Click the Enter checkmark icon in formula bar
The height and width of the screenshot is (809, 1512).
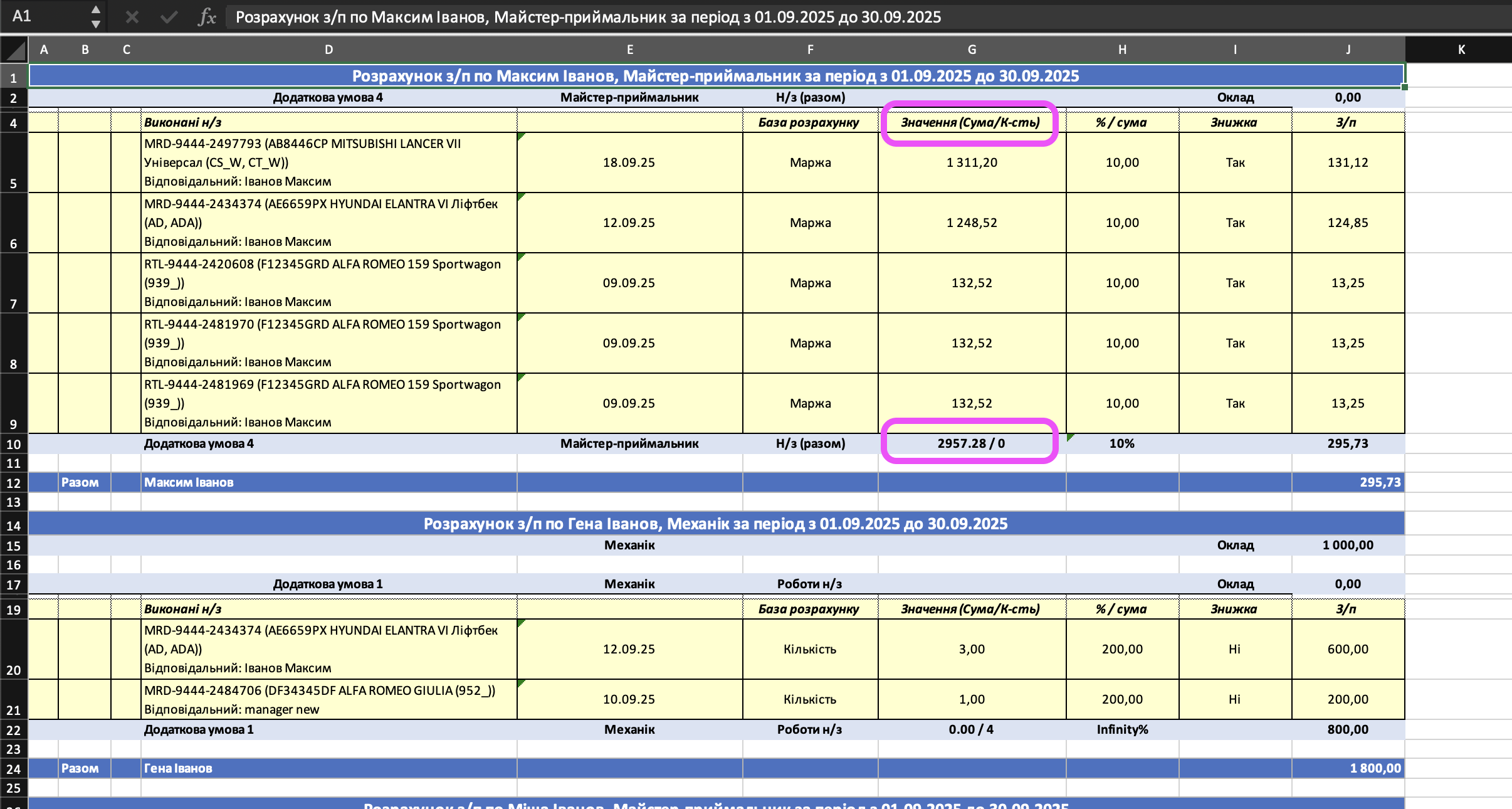pos(169,17)
